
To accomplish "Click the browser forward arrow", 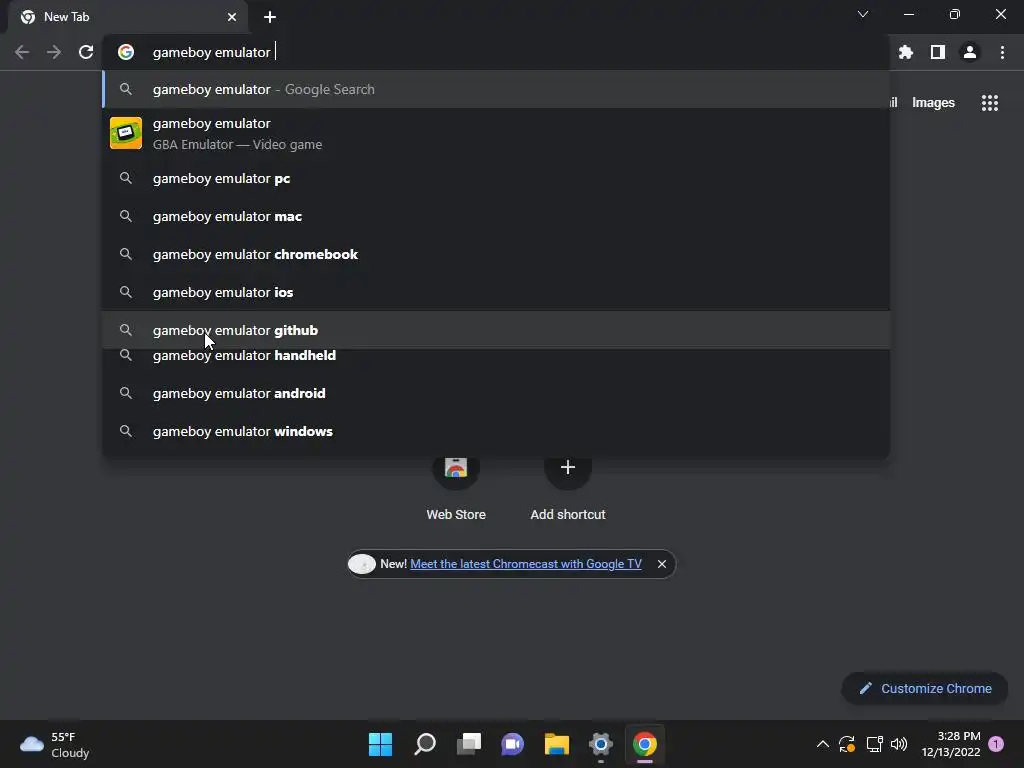I will pos(54,52).
